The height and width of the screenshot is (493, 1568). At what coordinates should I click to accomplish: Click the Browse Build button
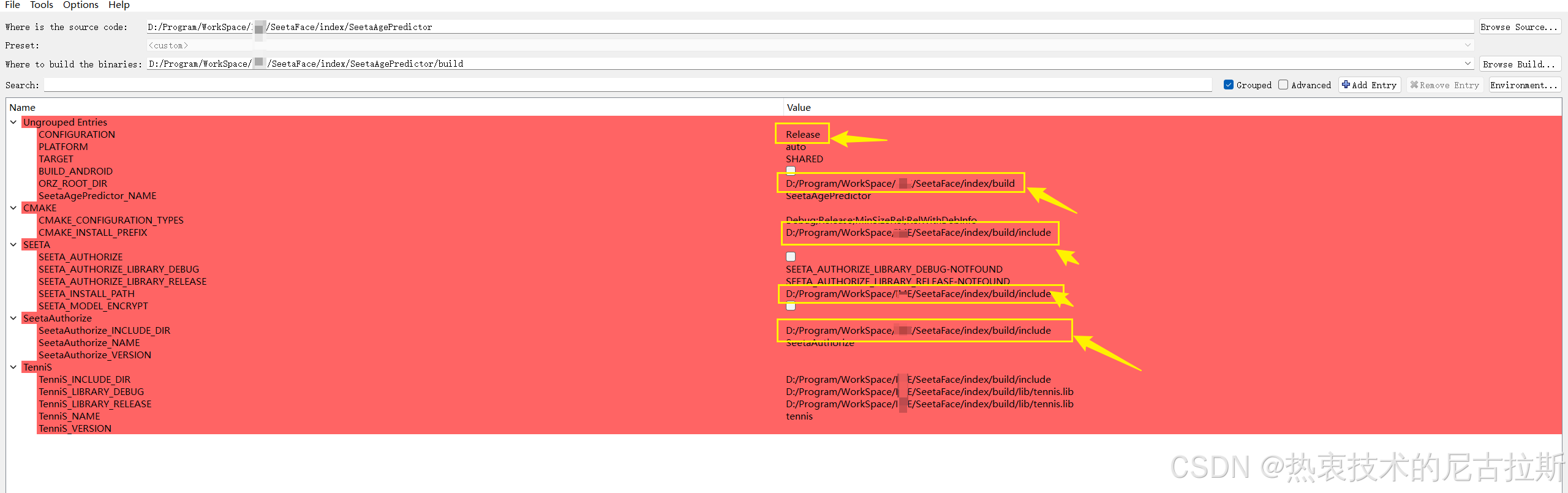pos(1519,64)
